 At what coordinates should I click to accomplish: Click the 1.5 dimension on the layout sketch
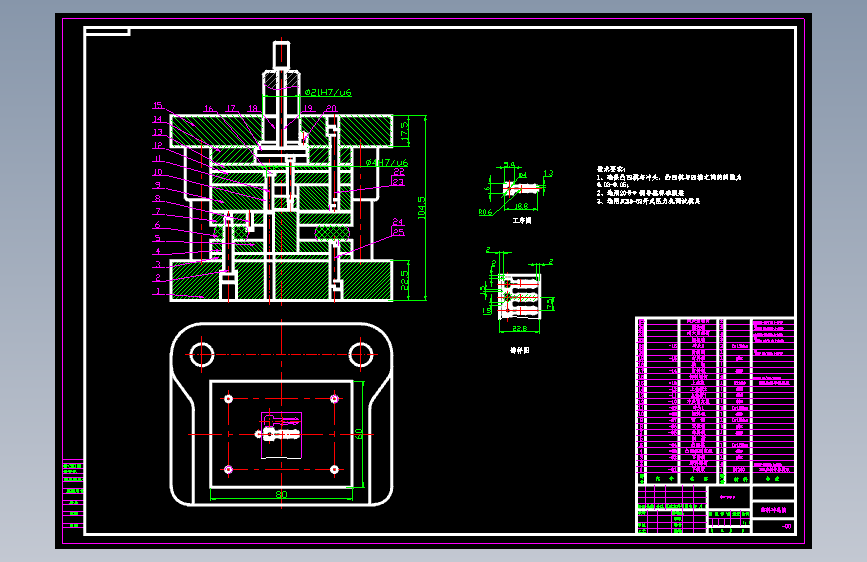pyautogui.click(x=487, y=311)
